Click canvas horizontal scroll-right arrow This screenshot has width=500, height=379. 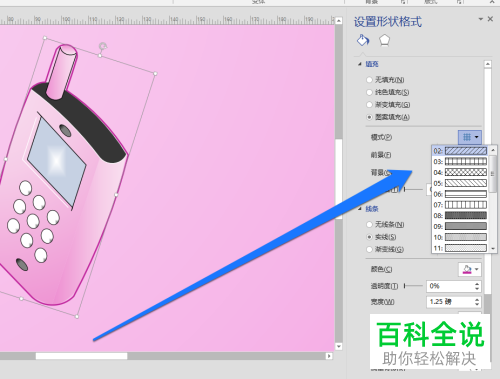329,356
